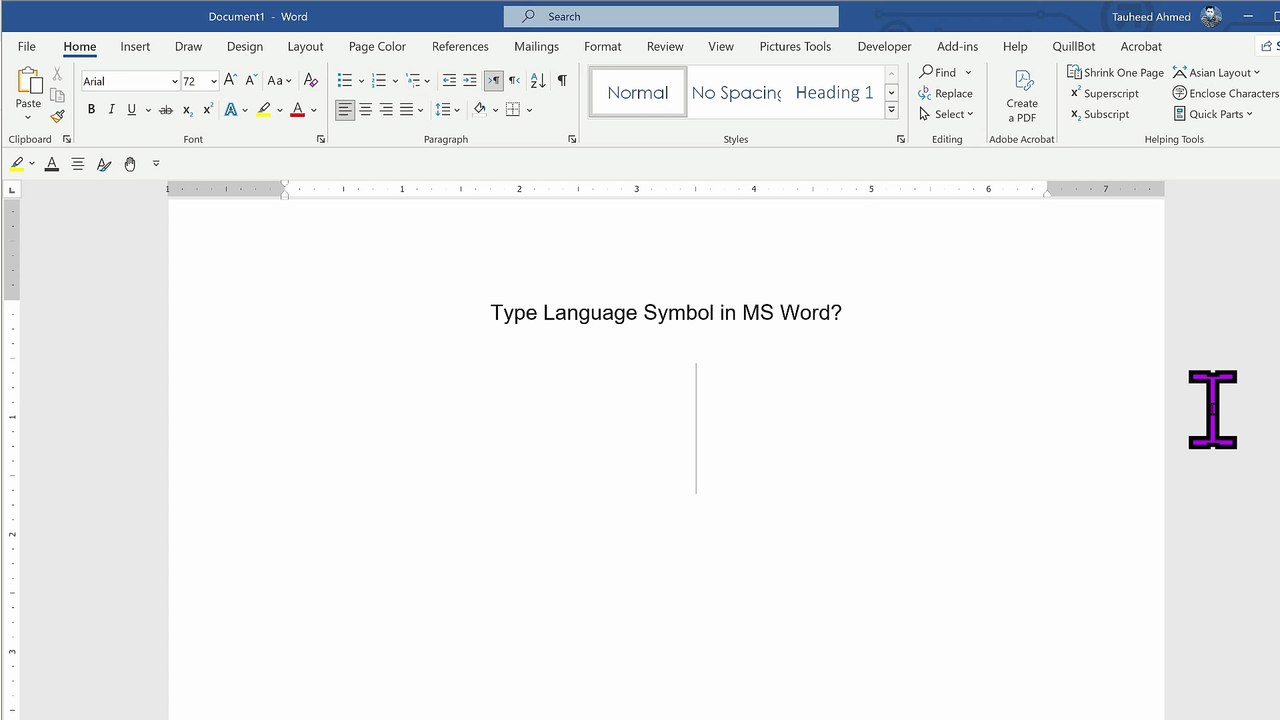1280x720 pixels.
Task: Open the References tab
Action: 460,46
